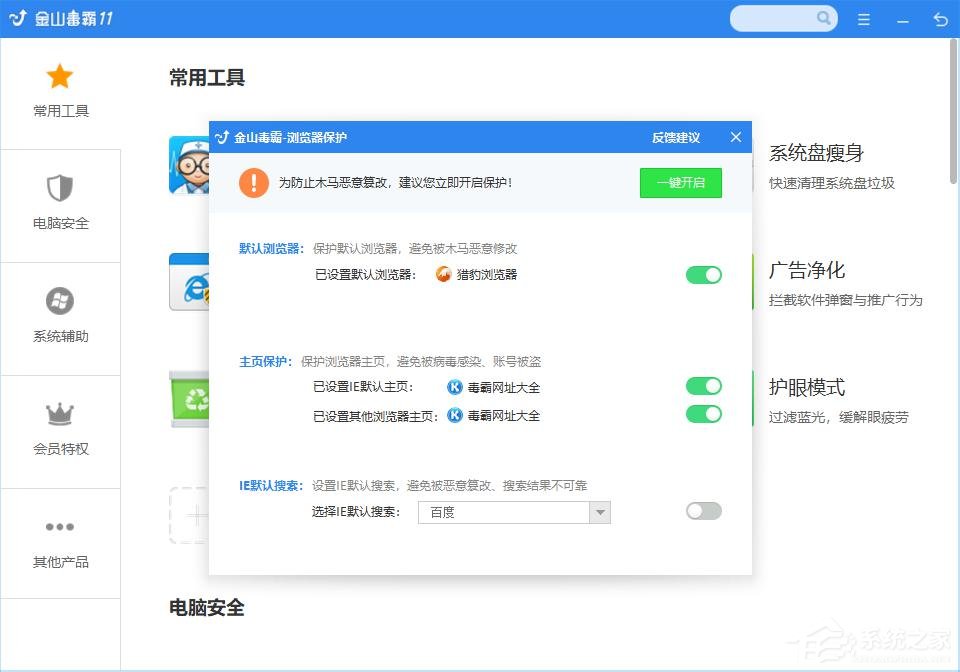Open 电脑安全 shield icon in sidebar
The width and height of the screenshot is (960, 672).
60,187
